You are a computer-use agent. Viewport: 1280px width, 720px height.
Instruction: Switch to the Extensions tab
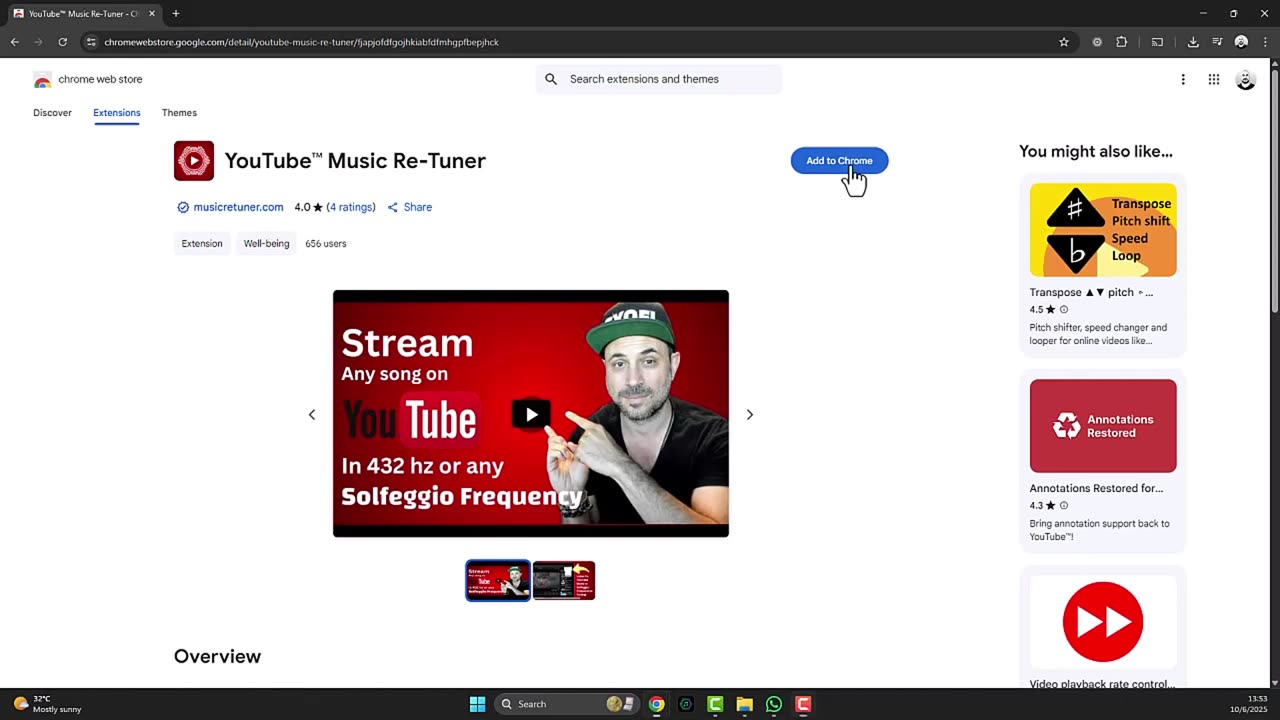117,113
